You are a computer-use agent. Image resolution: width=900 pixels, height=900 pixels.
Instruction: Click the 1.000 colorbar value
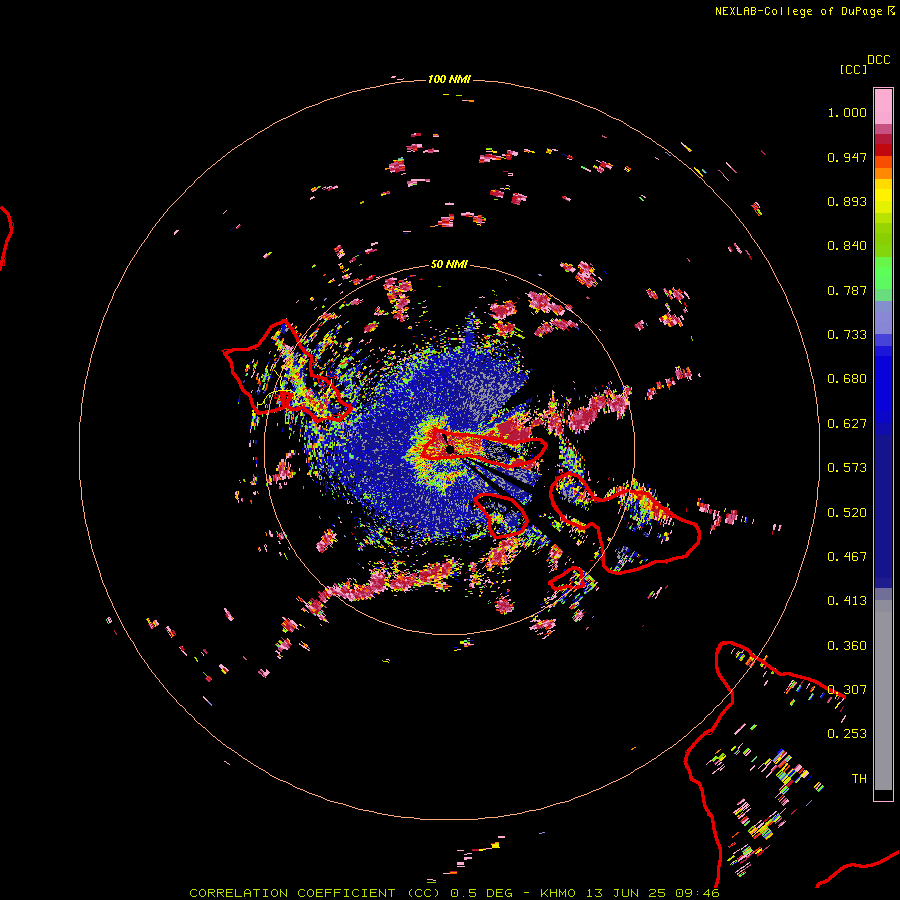tap(847, 112)
